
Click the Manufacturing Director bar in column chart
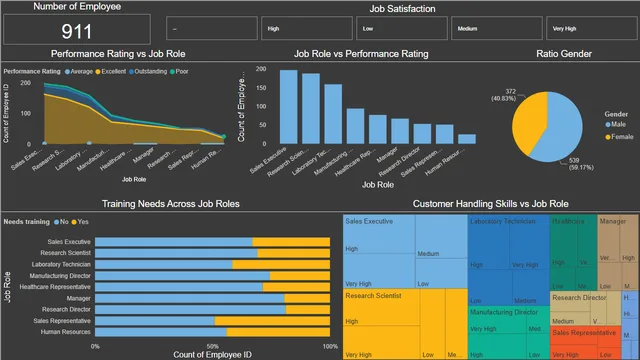coord(355,126)
